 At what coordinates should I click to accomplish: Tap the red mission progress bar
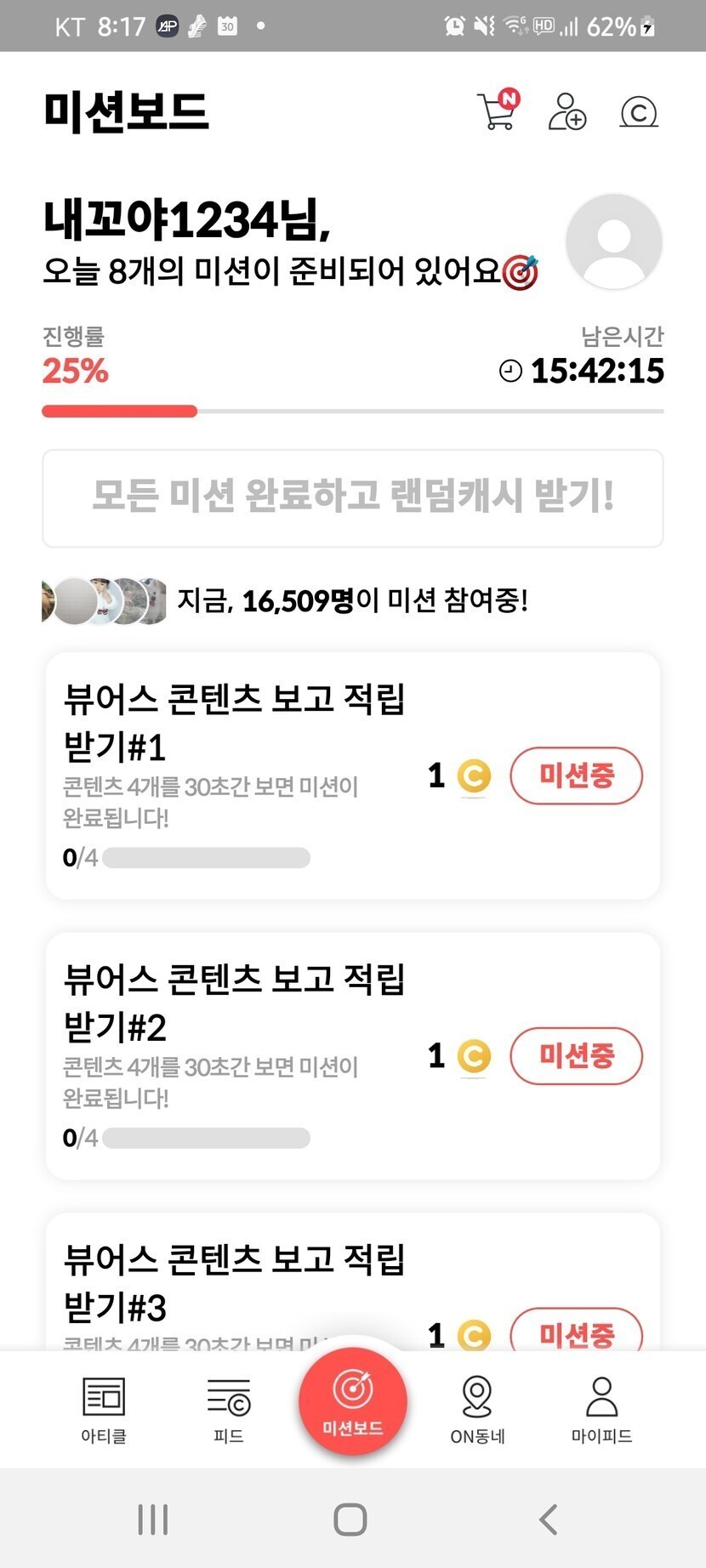pos(120,412)
